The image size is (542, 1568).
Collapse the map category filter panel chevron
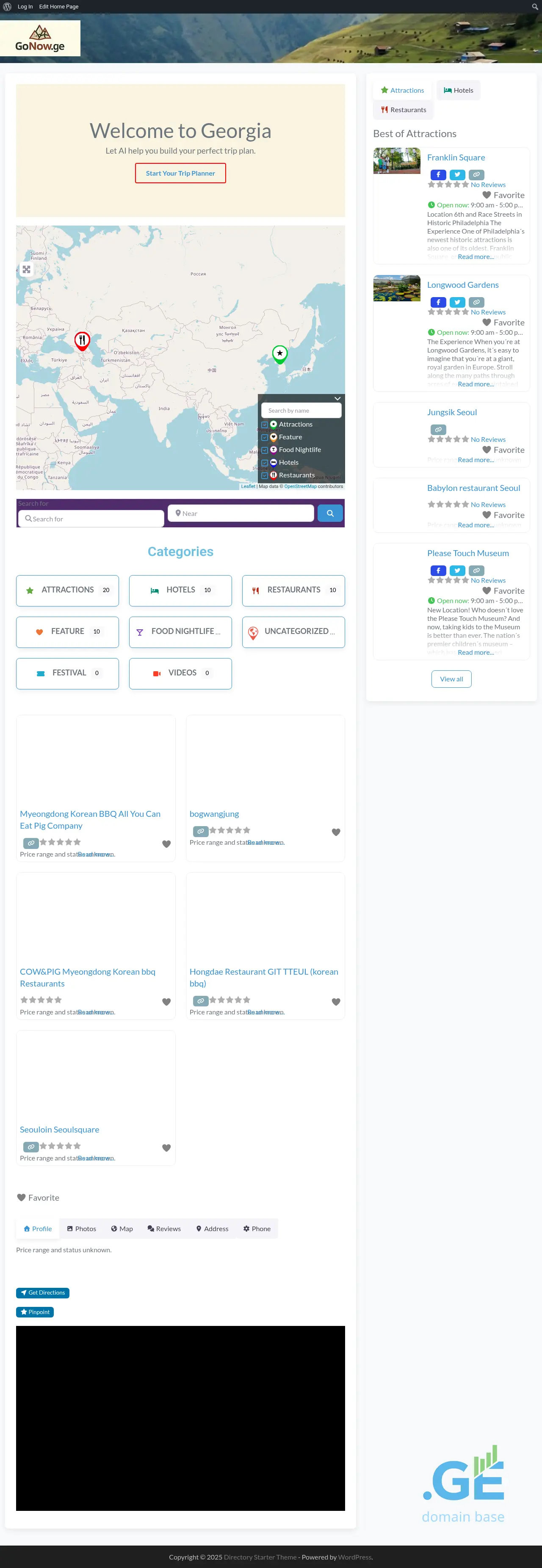pyautogui.click(x=337, y=399)
